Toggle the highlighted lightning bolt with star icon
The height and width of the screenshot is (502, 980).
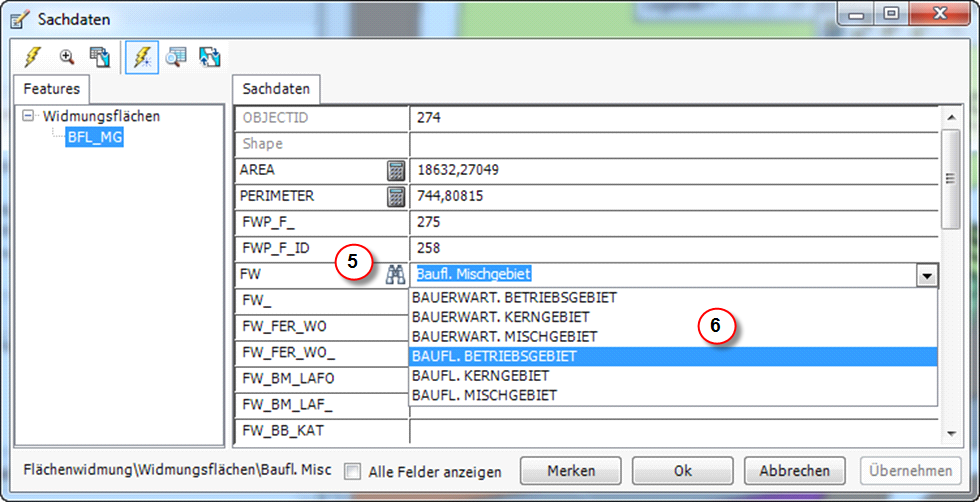click(143, 57)
